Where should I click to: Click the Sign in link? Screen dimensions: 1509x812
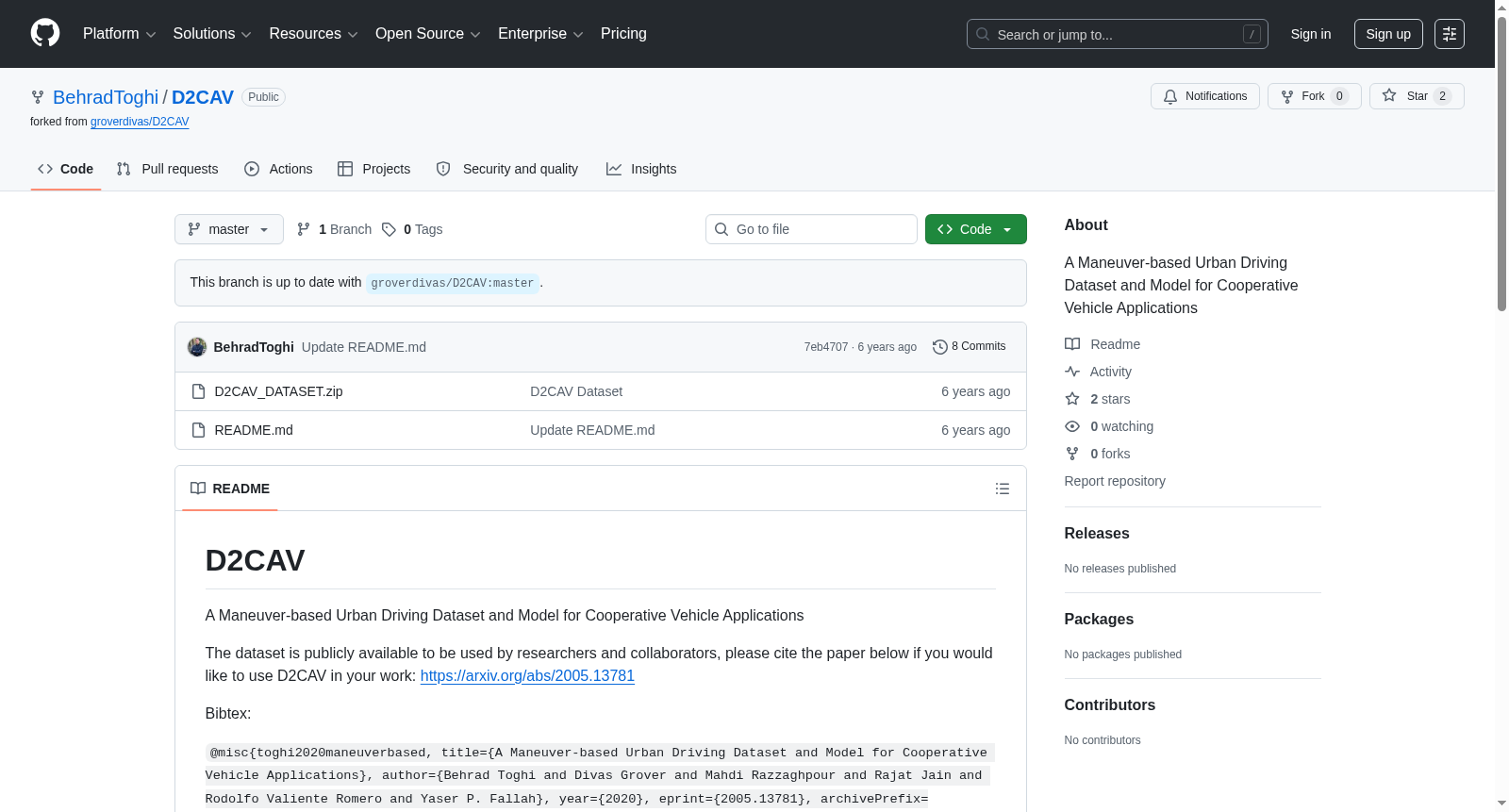1311,34
